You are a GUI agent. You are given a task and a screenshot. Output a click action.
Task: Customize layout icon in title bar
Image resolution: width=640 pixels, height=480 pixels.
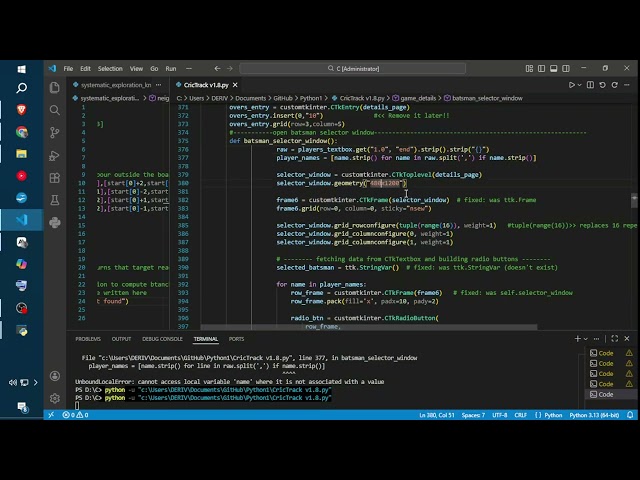[x=529, y=69]
